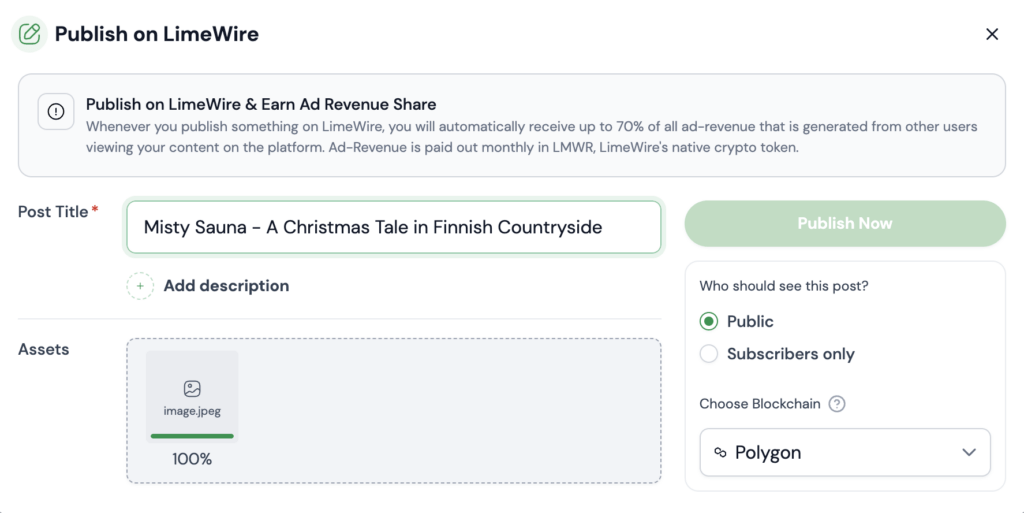
Task: Click the Polygon chain link icon
Action: click(x=720, y=452)
